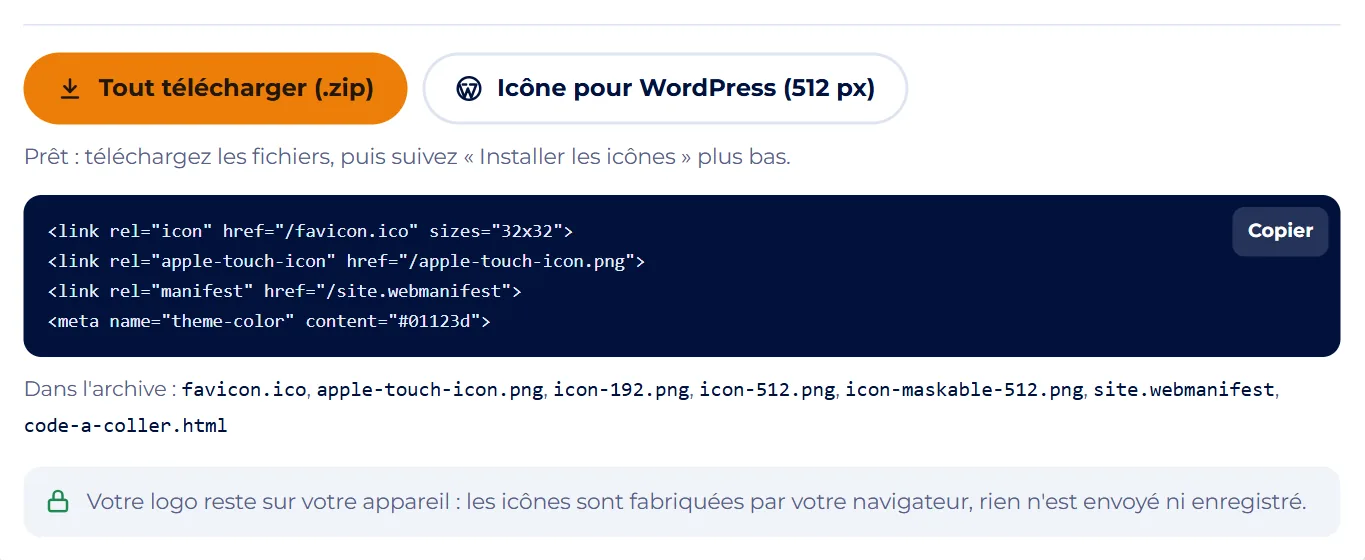Click the Tout télécharger (.zip) button
The image size is (1365, 560).
215,88
